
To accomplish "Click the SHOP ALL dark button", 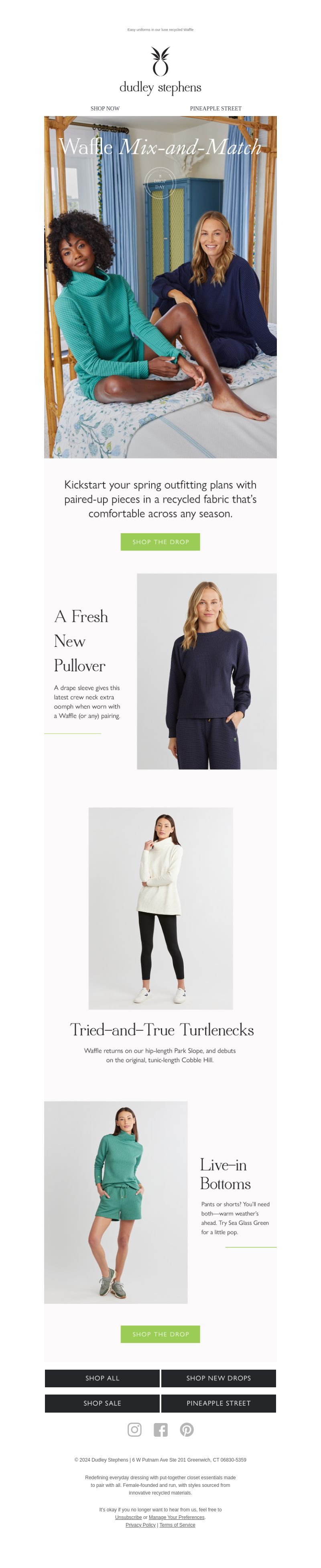I will click(102, 1378).
